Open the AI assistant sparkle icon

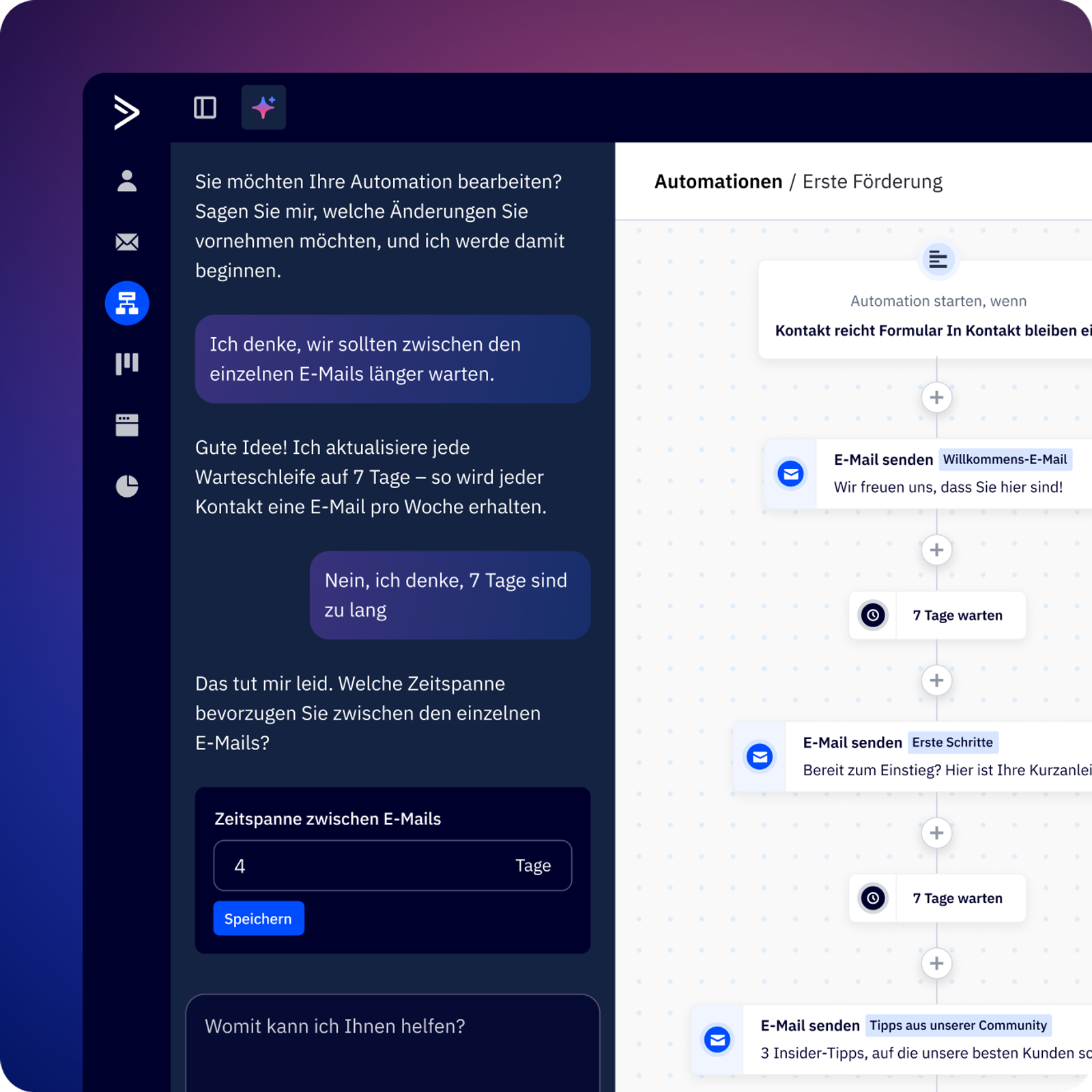point(263,108)
